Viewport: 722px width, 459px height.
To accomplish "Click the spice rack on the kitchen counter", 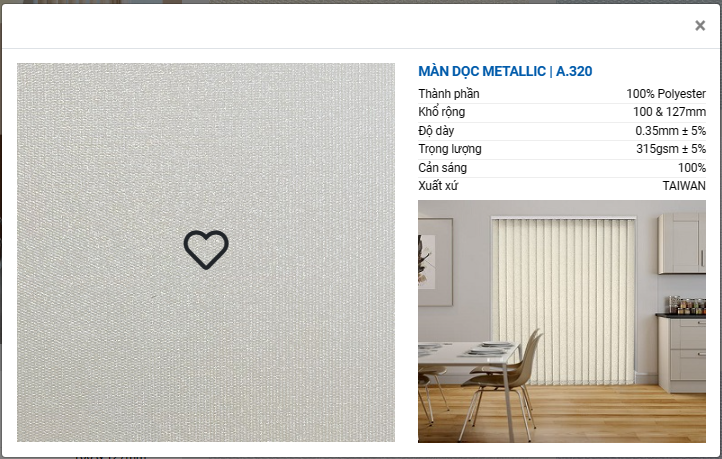I will pyautogui.click(x=687, y=306).
